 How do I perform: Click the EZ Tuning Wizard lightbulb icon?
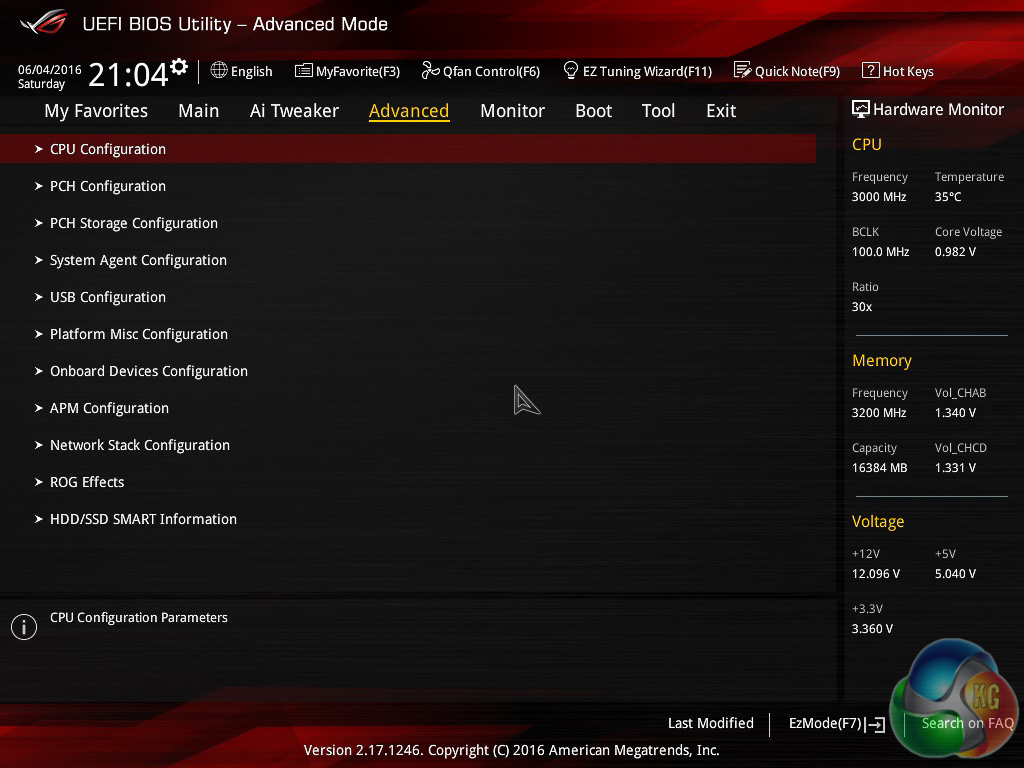click(x=571, y=70)
